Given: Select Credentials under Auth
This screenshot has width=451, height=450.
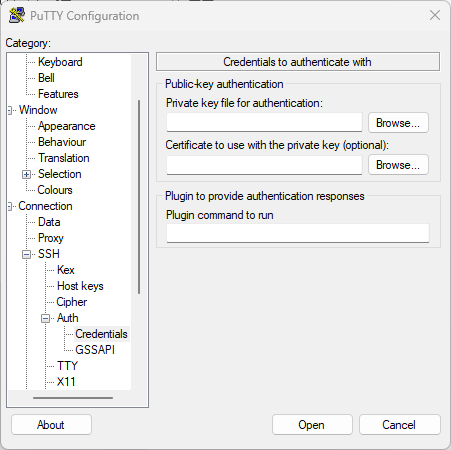Looking at the screenshot, I should click(101, 334).
